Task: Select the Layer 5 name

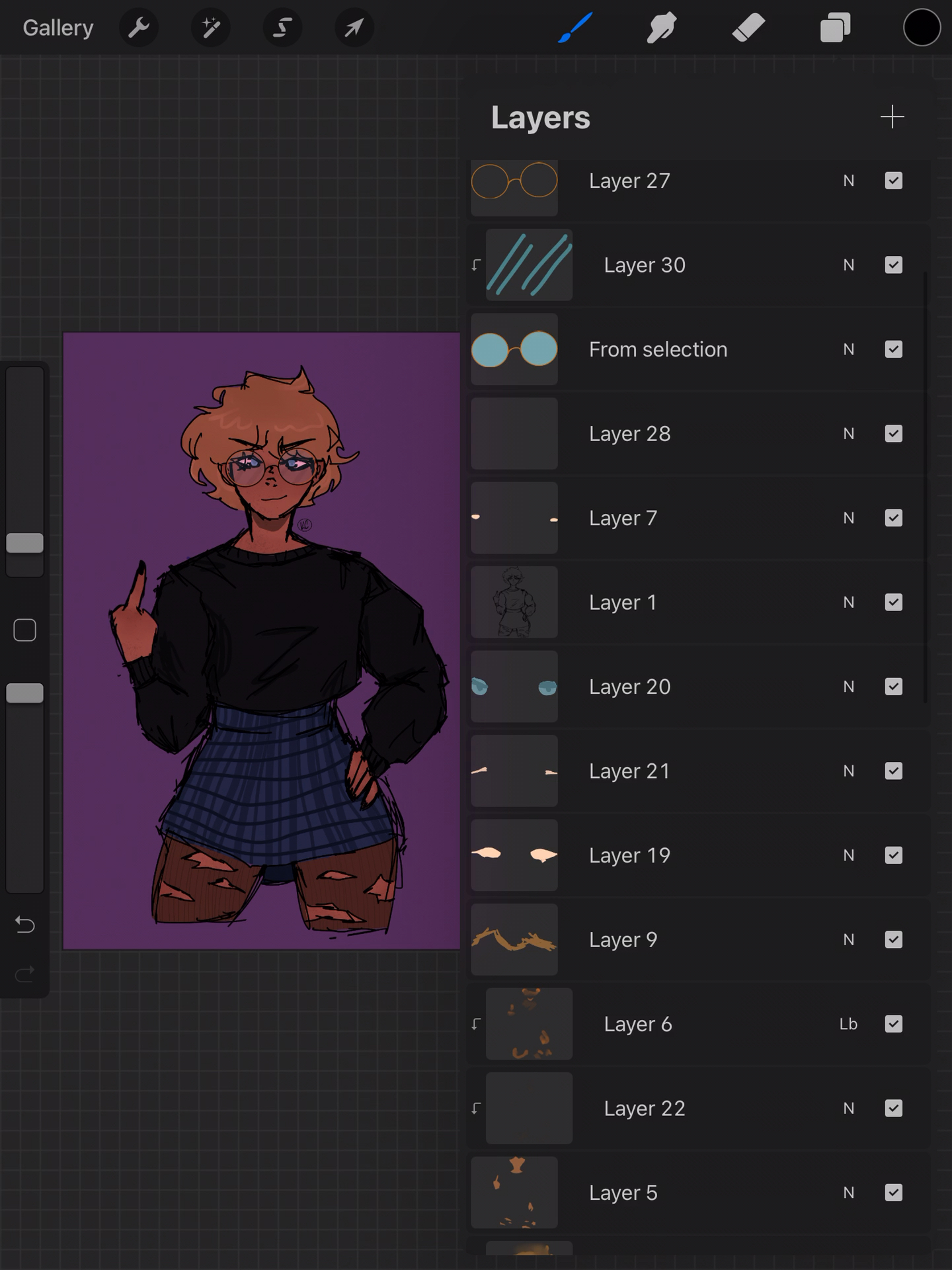Action: 623,1193
